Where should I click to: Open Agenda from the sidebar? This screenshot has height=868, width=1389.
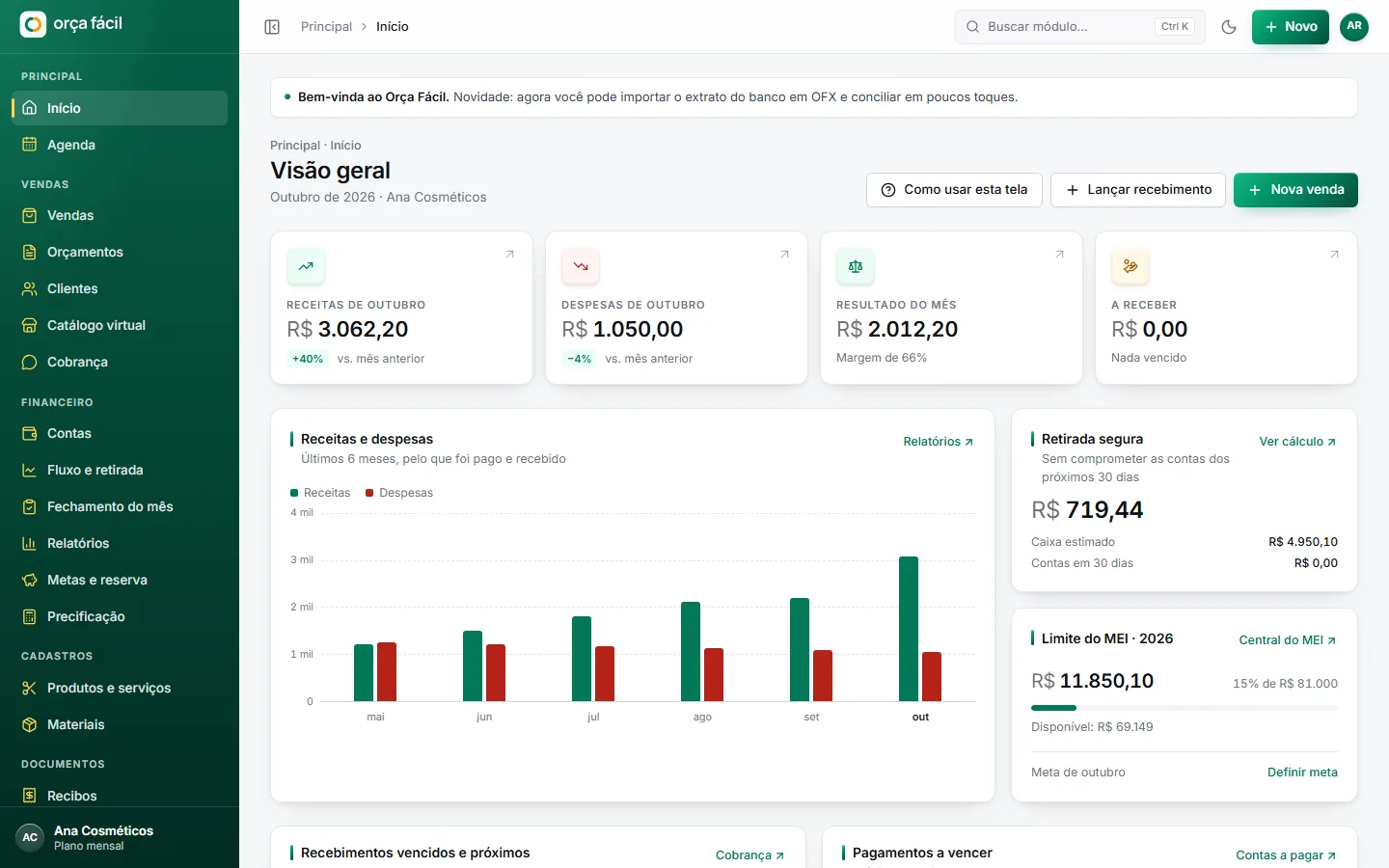tap(120, 145)
